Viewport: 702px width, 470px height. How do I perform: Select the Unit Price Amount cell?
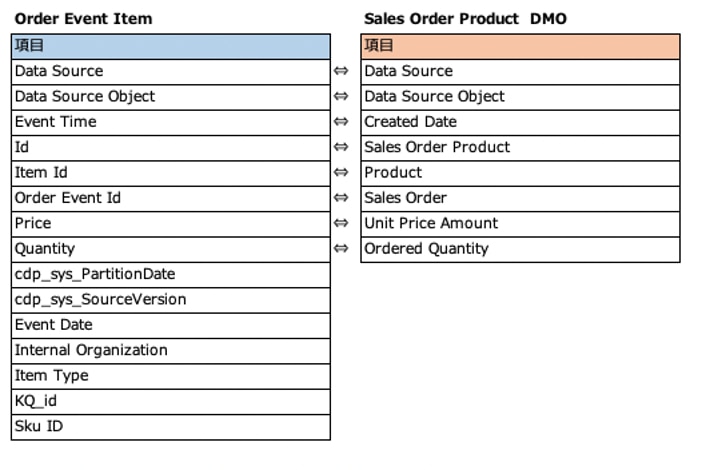coord(520,223)
